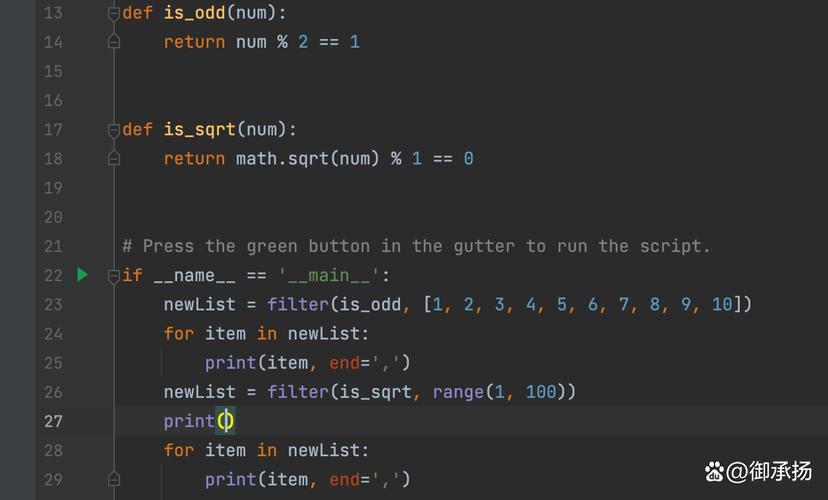Click '__name__' on line 22
Viewport: 828px width, 500px height.
tap(194, 276)
